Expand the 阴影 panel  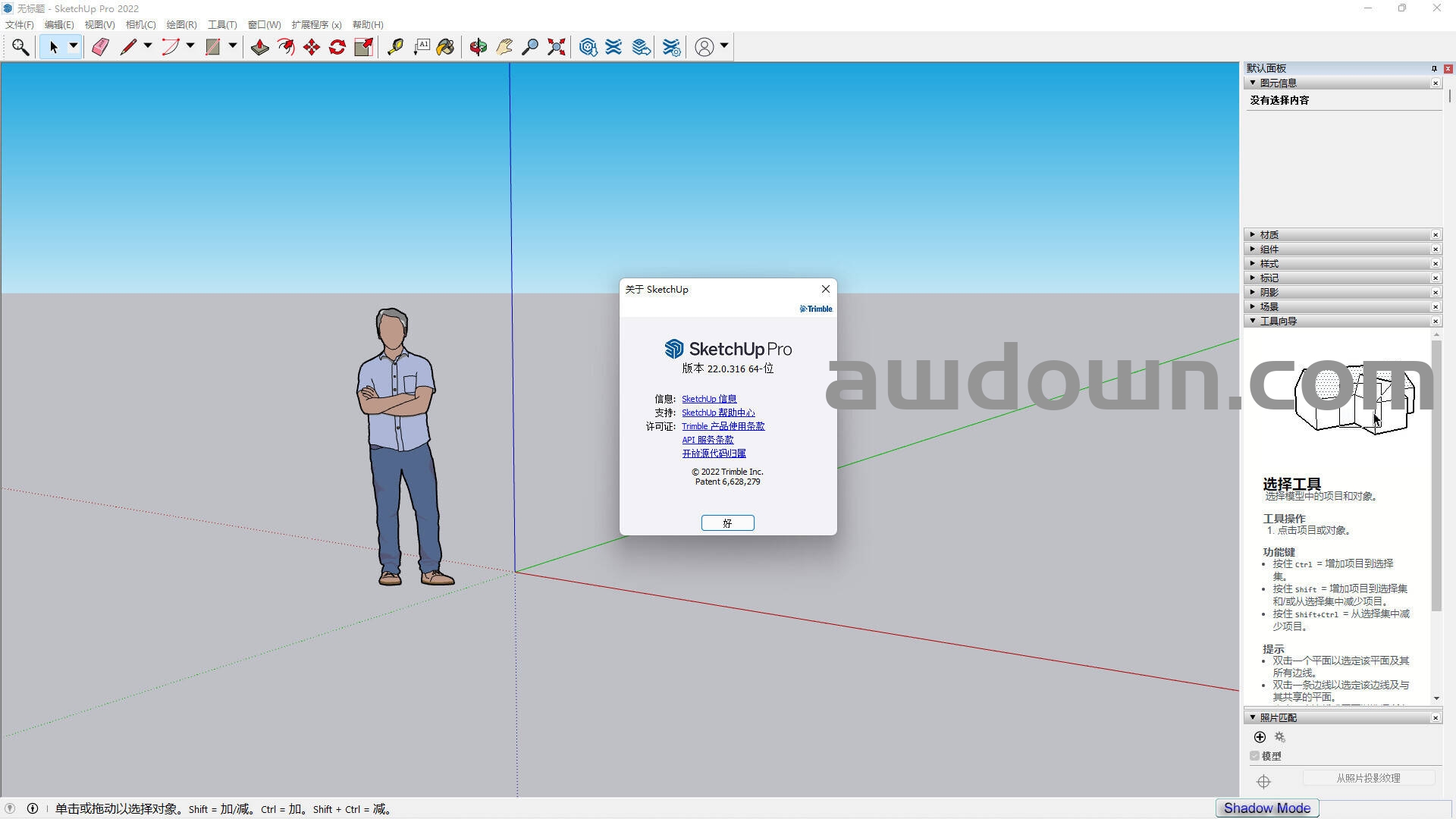pos(1269,293)
